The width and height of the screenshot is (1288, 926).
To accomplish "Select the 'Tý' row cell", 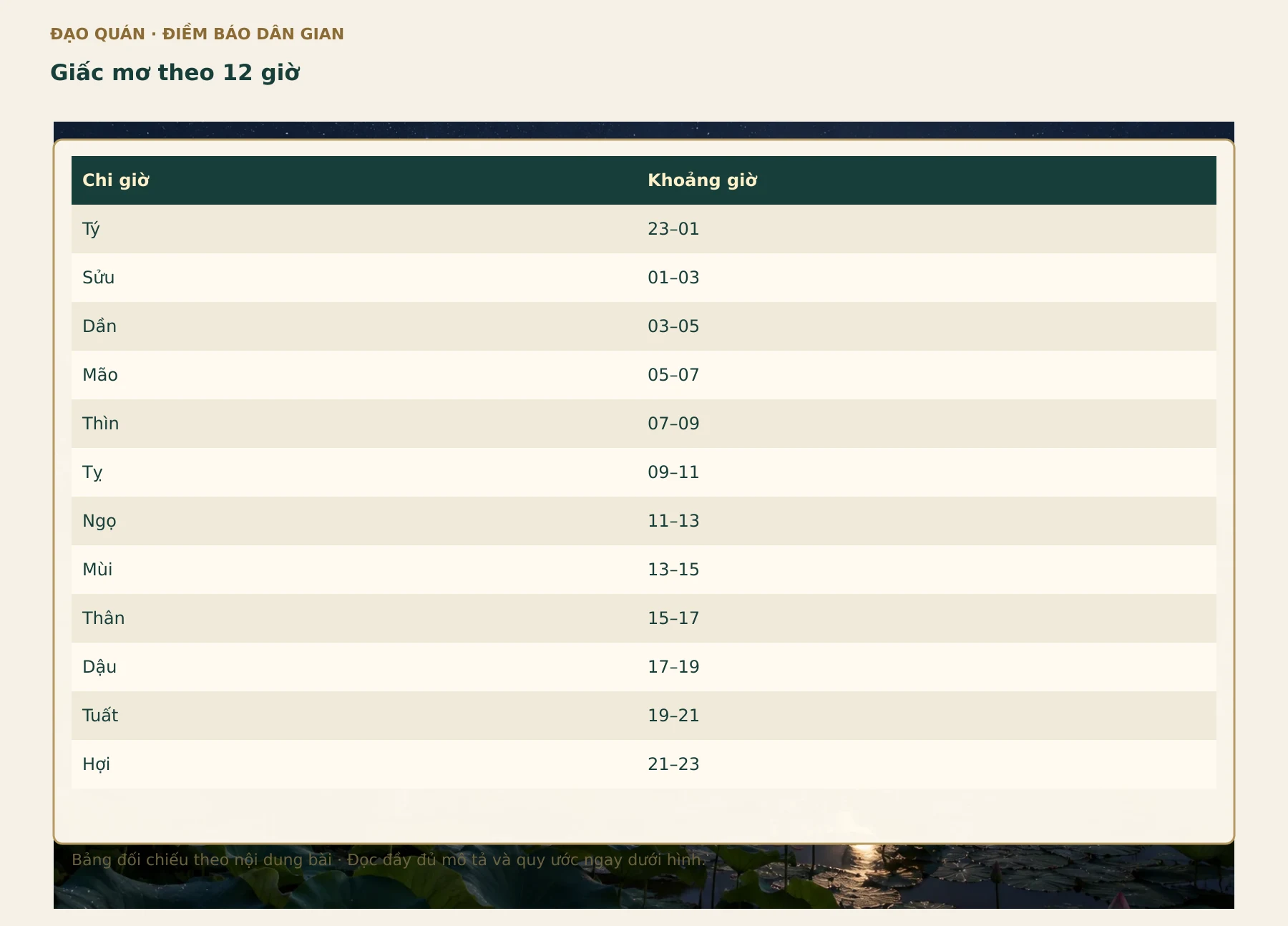I will pos(354,229).
